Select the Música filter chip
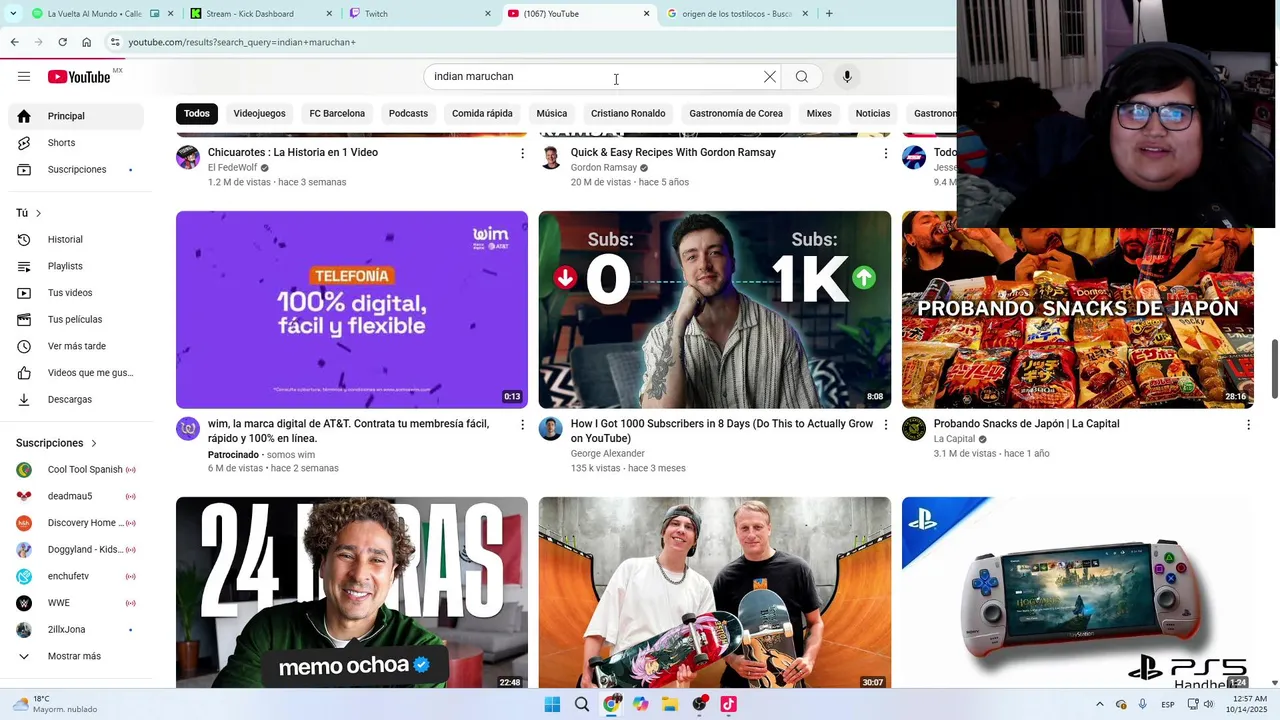 point(552,113)
